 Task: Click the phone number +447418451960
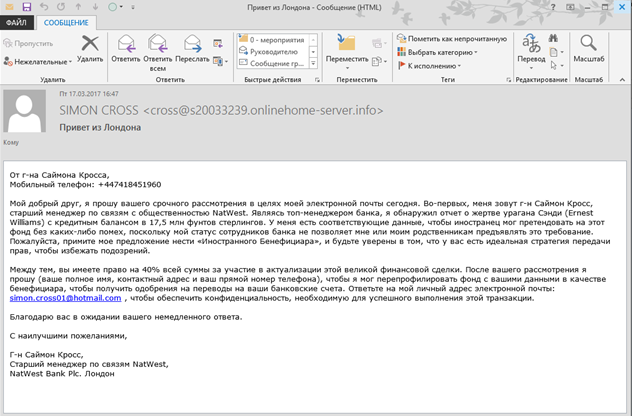click(129, 185)
